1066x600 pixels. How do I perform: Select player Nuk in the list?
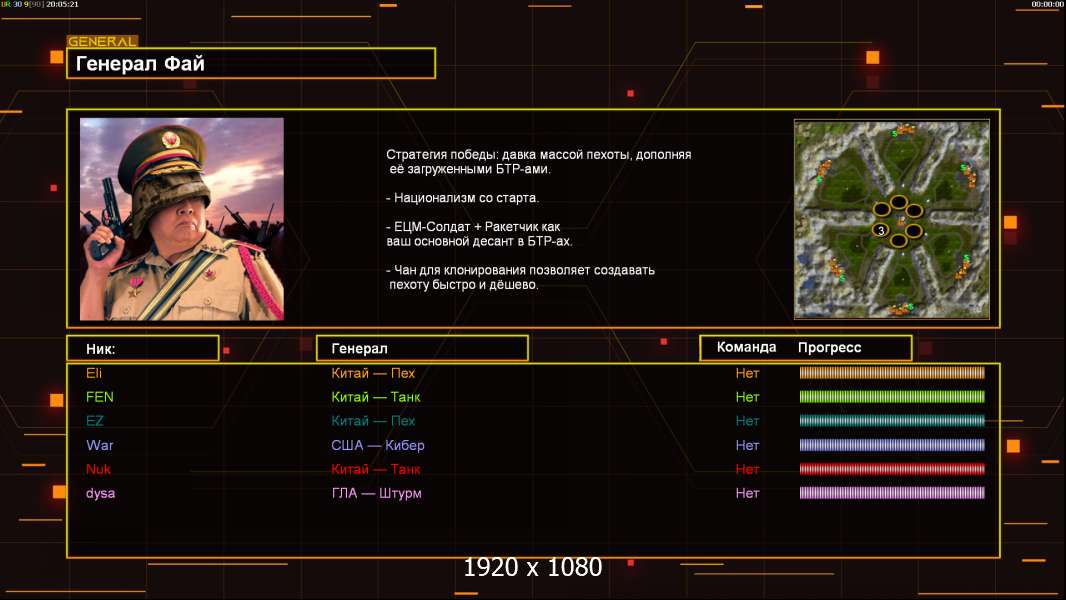(x=99, y=469)
